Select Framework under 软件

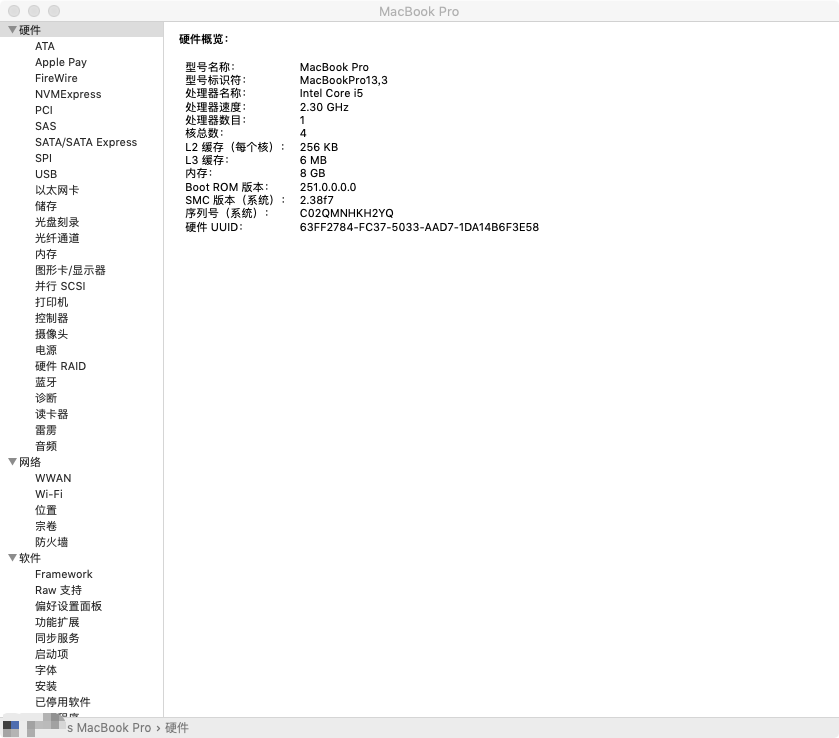63,574
